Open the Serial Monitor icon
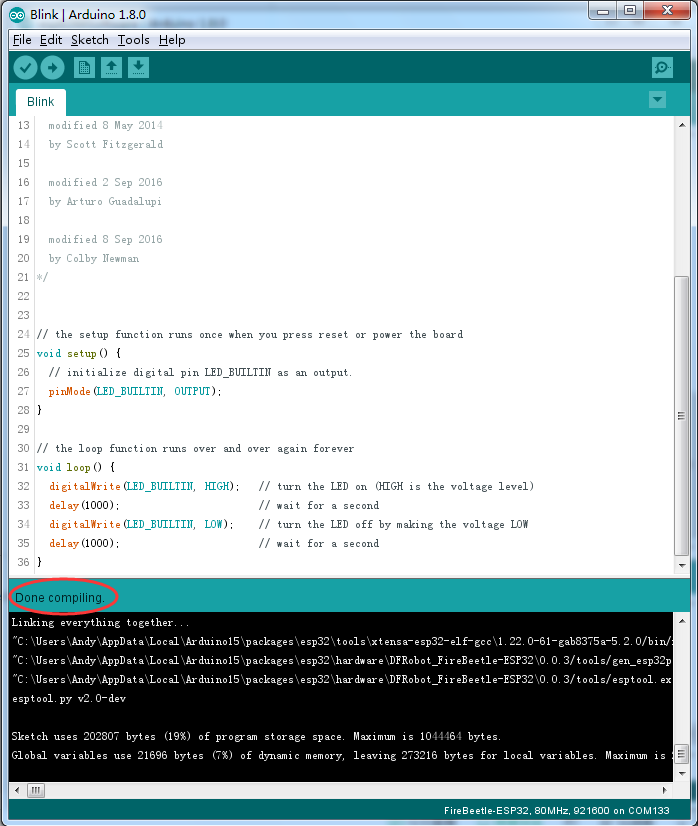 662,67
